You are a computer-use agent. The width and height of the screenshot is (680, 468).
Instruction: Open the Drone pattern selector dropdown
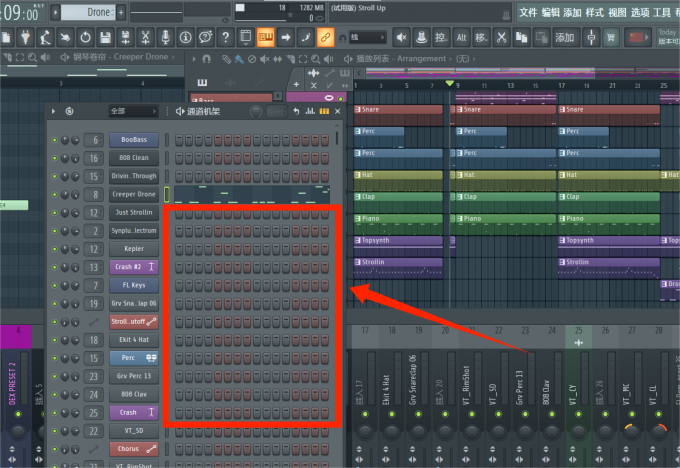(98, 12)
